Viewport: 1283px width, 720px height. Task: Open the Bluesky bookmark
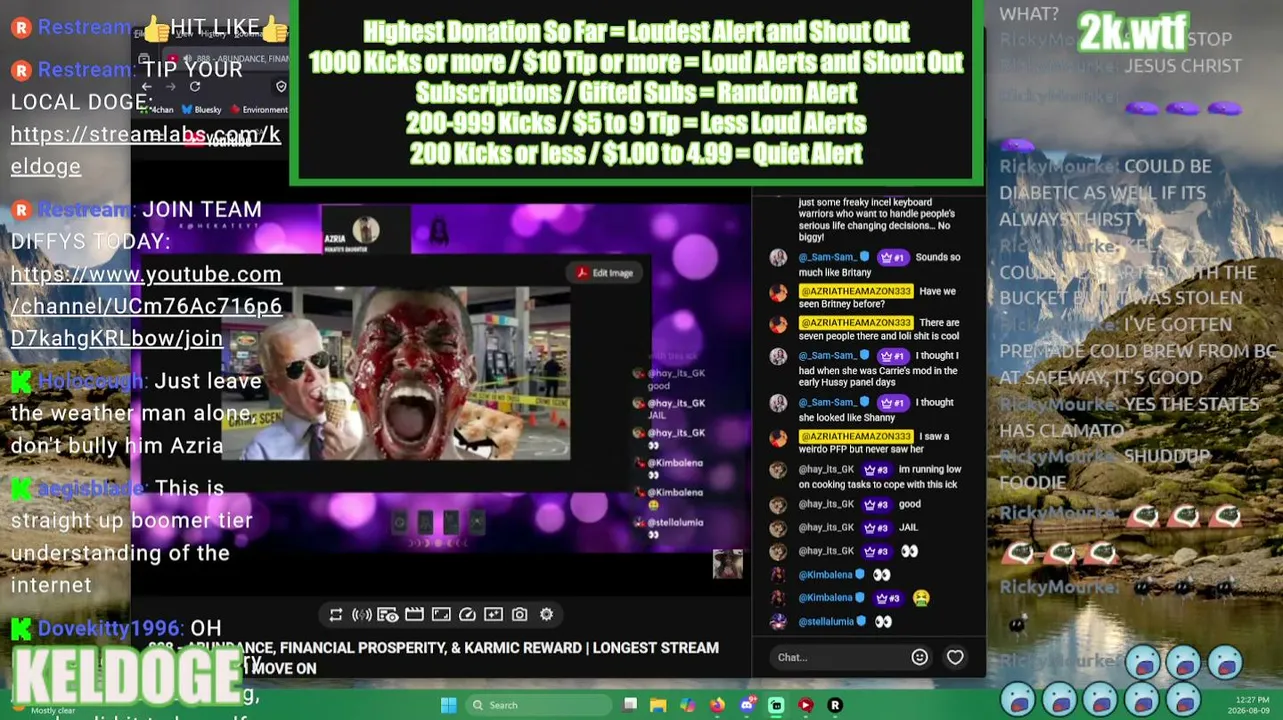coord(201,110)
